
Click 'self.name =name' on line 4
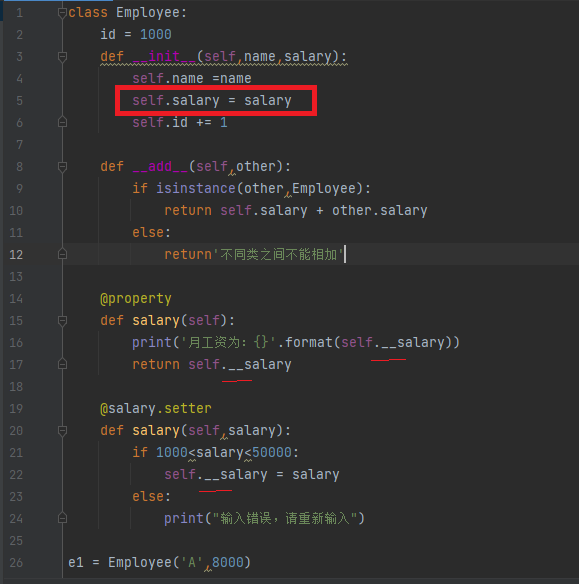coord(192,79)
